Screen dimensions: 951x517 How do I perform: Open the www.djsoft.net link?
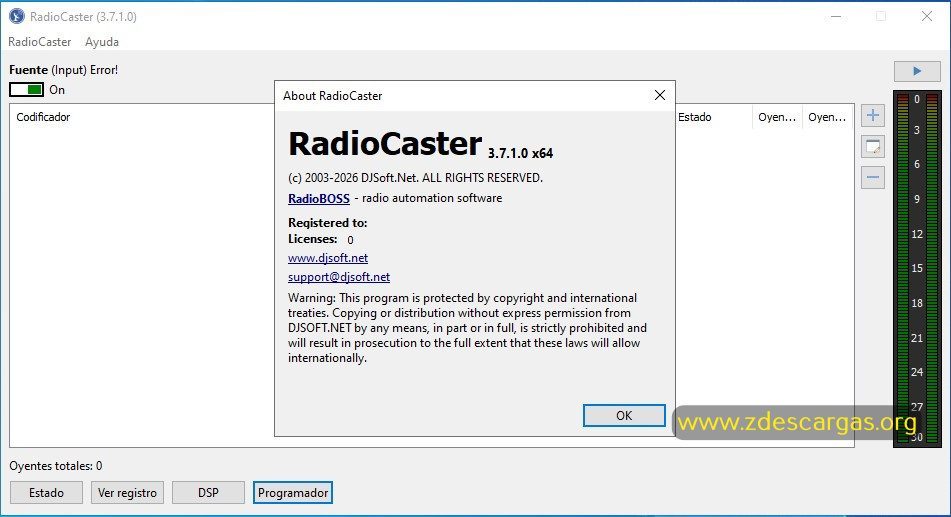[328, 258]
